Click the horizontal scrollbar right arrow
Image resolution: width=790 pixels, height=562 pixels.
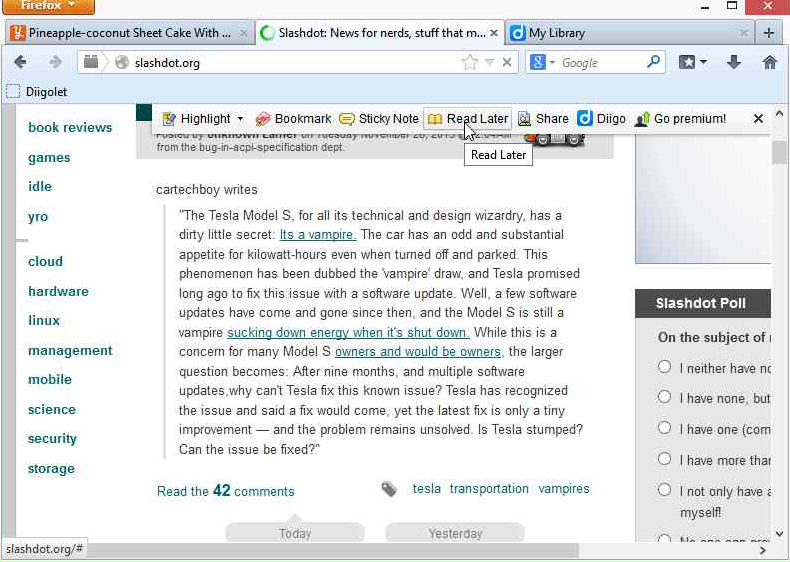tap(763, 551)
